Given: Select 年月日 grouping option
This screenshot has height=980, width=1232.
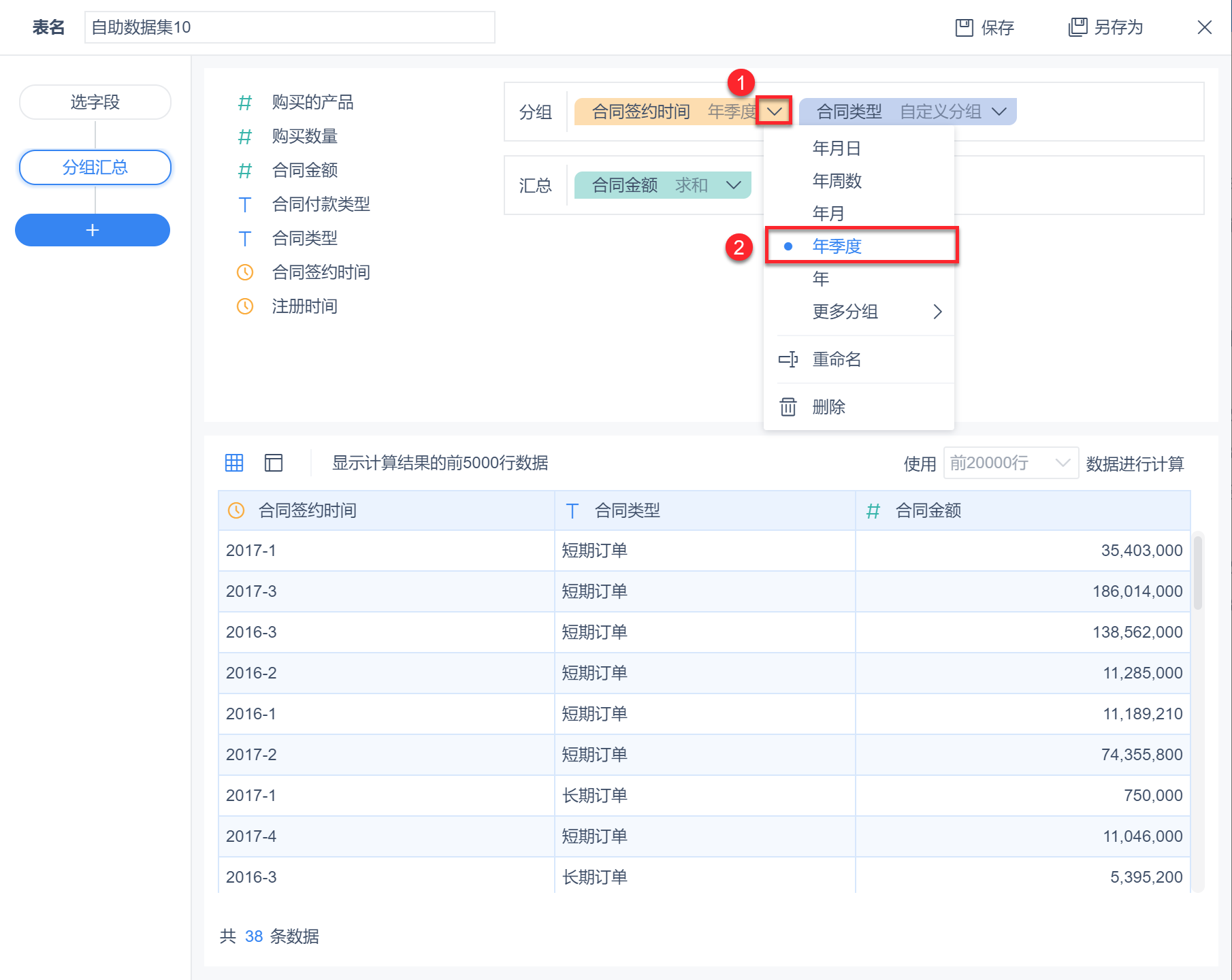Looking at the screenshot, I should click(859, 148).
